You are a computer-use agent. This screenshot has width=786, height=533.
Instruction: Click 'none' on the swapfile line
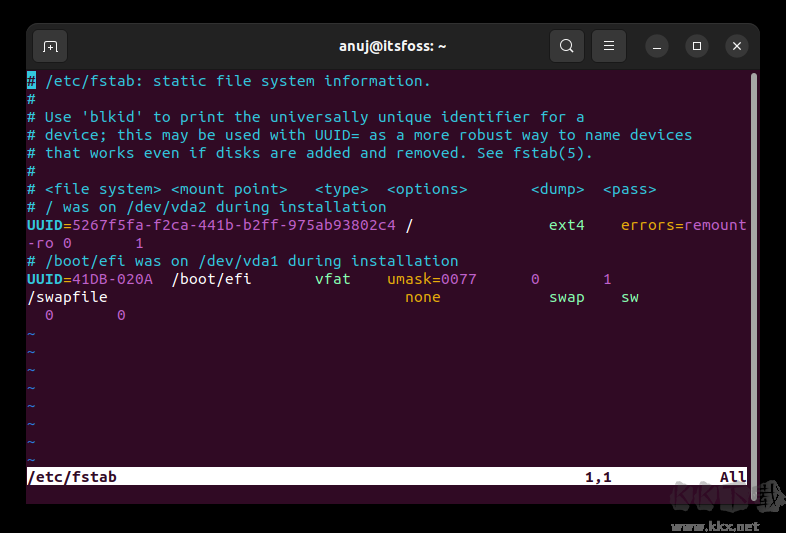coord(423,297)
